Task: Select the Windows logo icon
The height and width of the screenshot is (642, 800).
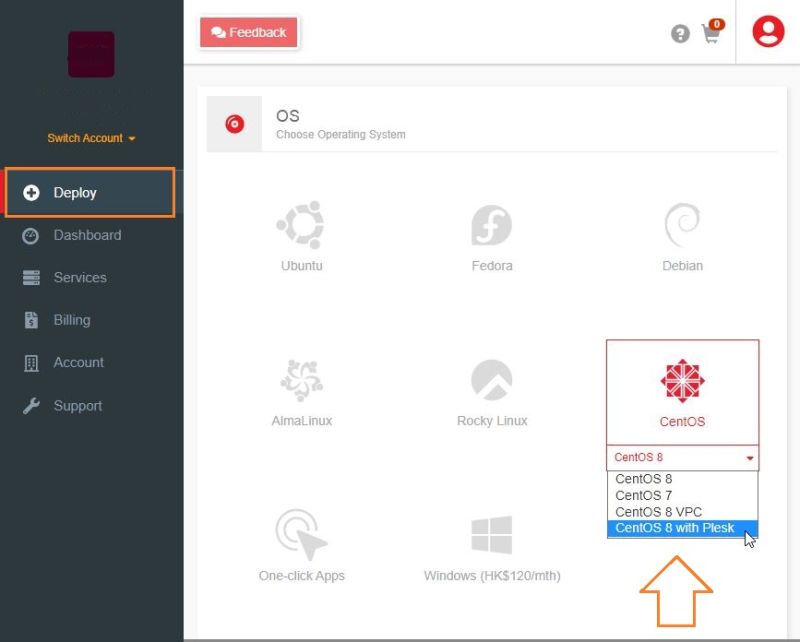Action: (x=492, y=535)
